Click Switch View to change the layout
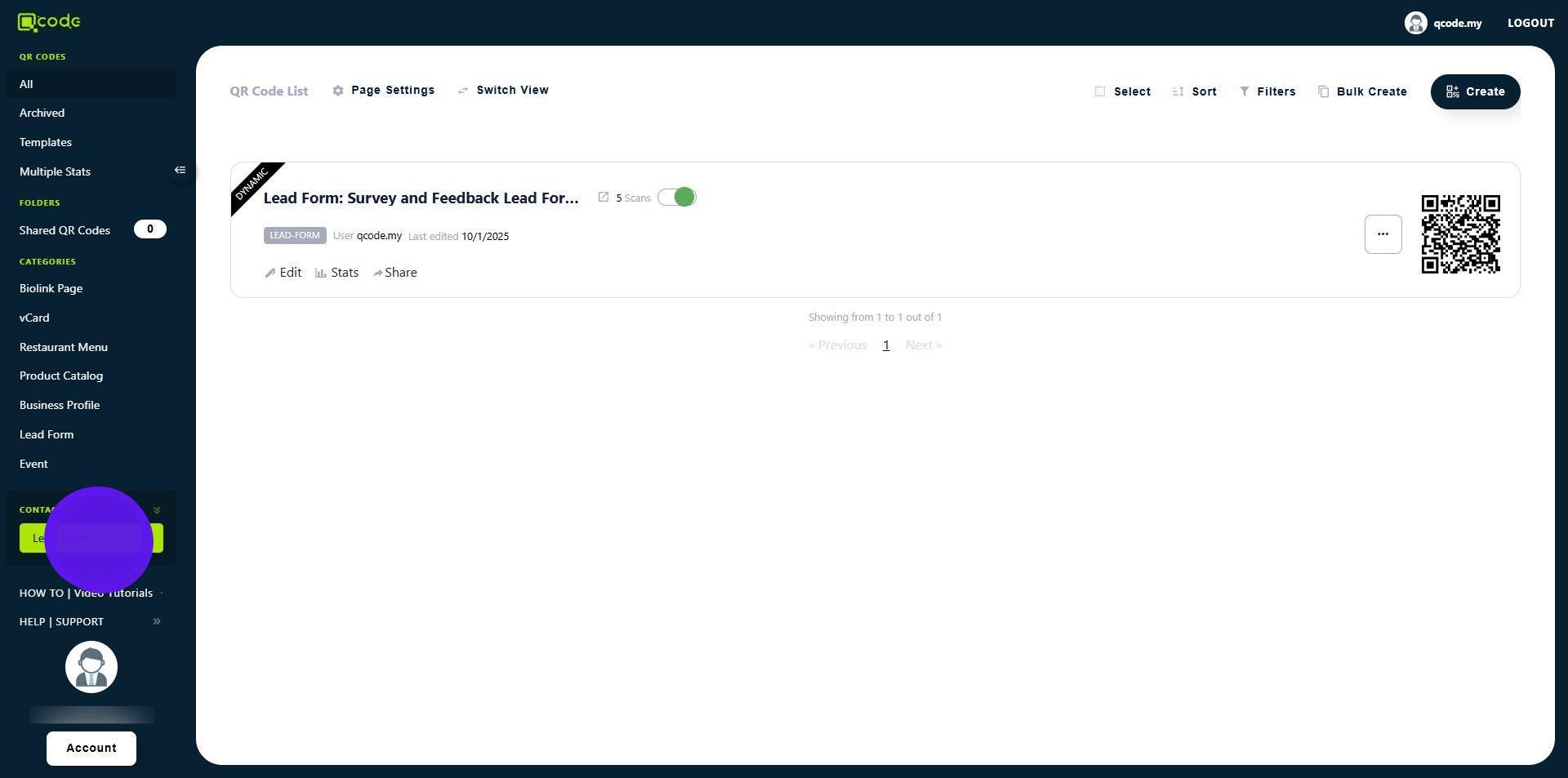 503,91
